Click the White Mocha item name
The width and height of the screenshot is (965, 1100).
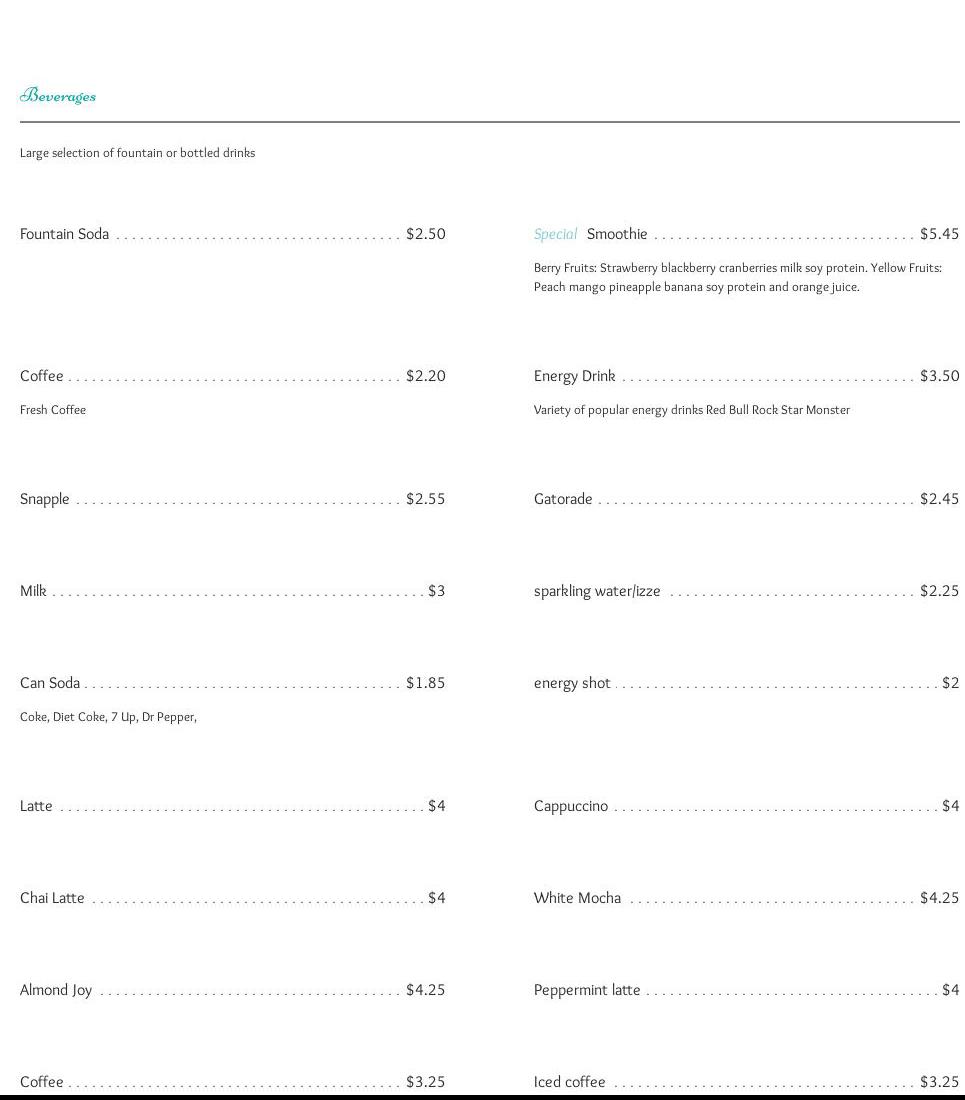click(x=577, y=898)
